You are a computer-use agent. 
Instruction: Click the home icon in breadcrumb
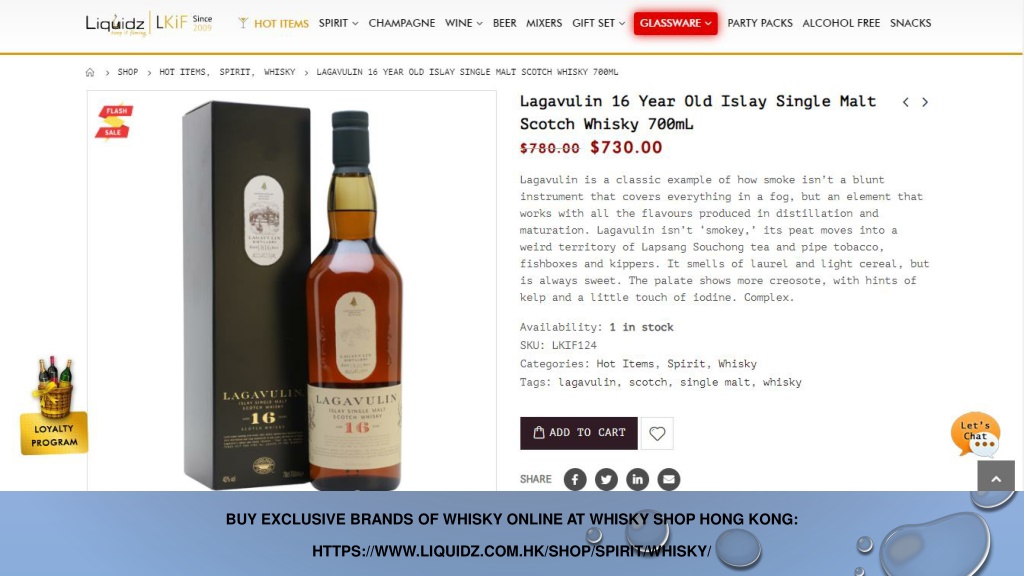[x=90, y=72]
